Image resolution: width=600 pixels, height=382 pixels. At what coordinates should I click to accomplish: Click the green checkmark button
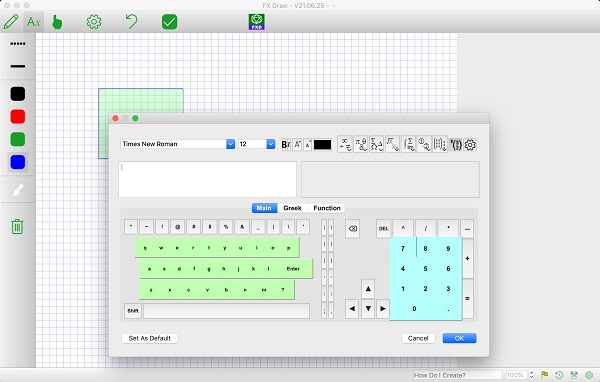pyautogui.click(x=170, y=22)
